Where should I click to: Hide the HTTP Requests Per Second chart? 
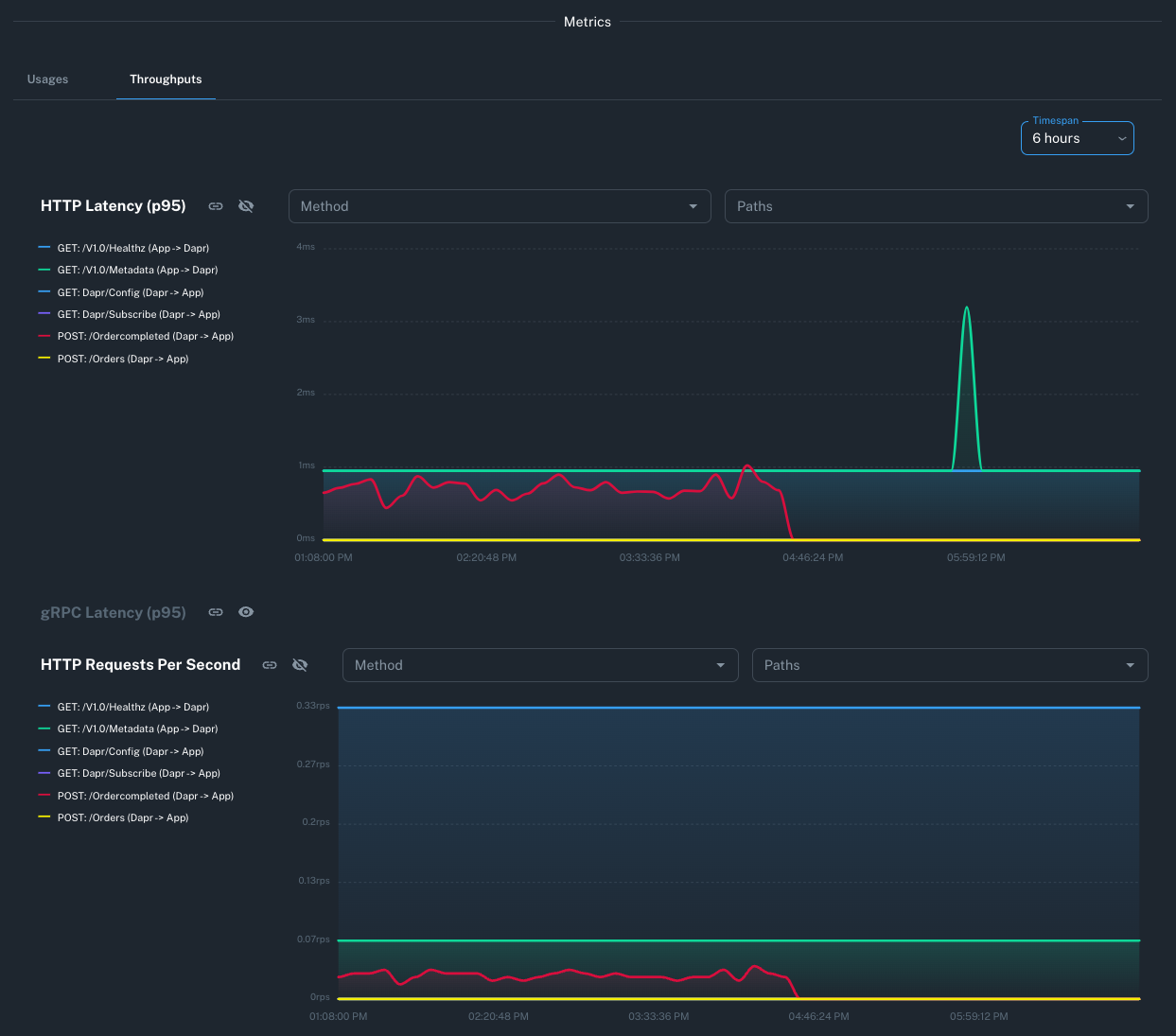(x=300, y=665)
